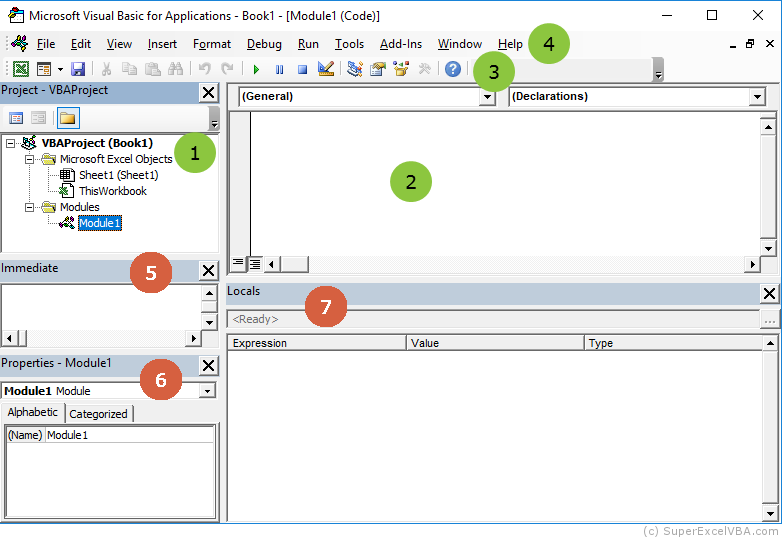Click the Redo arrow icon
782x537 pixels.
click(227, 69)
